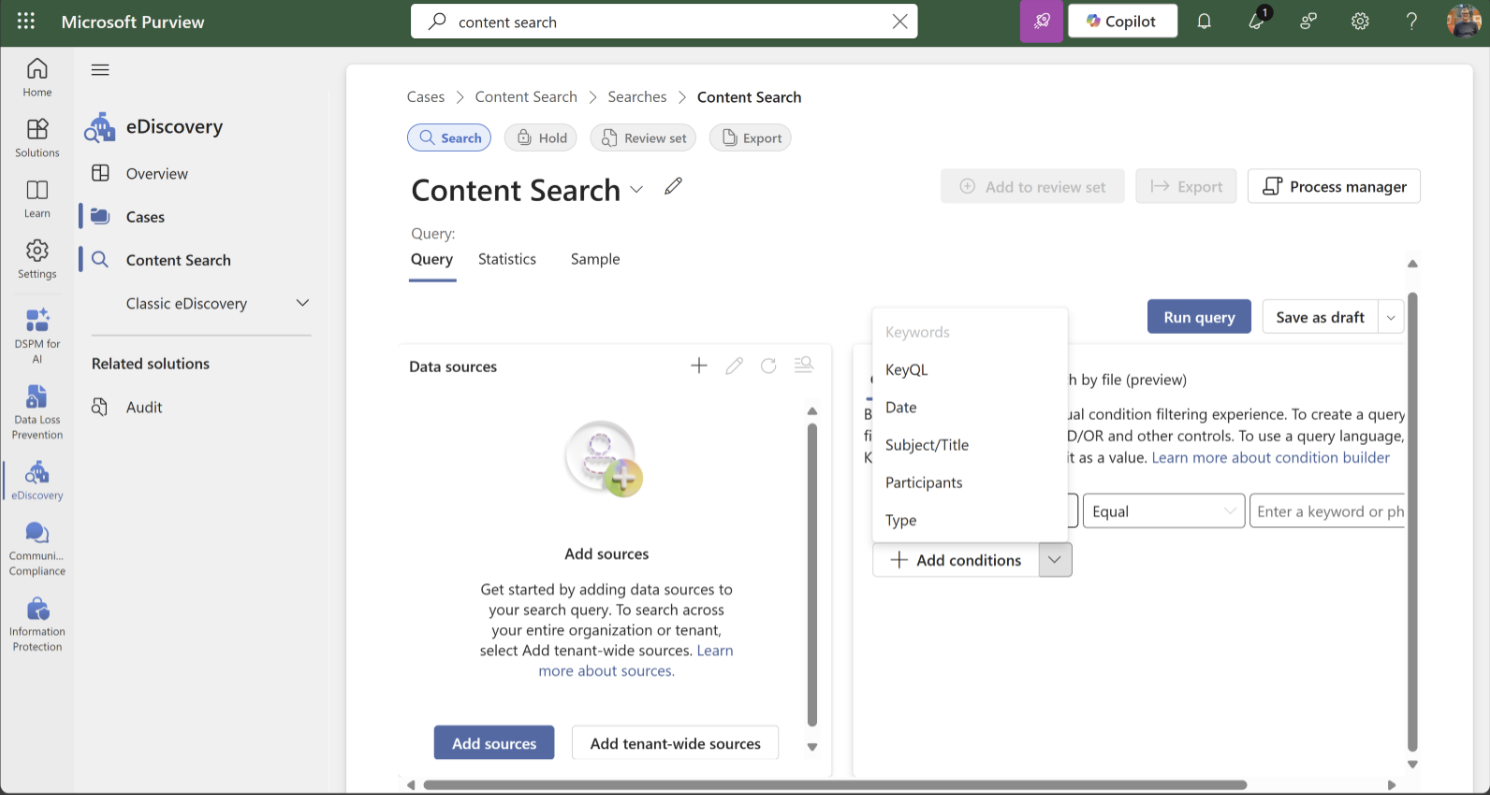Click Add conditions button
Viewport: 1490px width, 795px height.
point(956,560)
